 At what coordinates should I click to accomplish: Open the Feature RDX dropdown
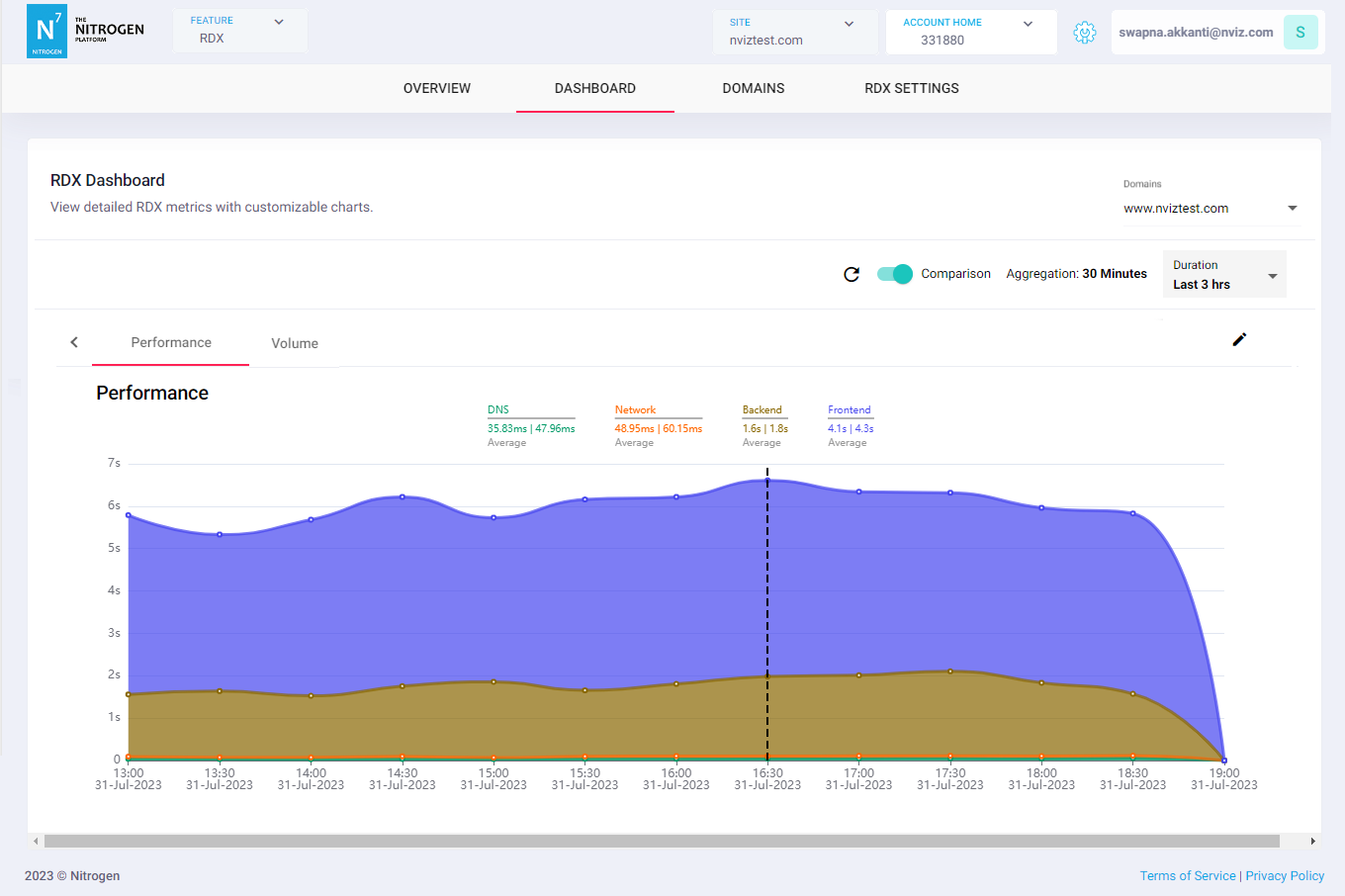click(x=239, y=31)
